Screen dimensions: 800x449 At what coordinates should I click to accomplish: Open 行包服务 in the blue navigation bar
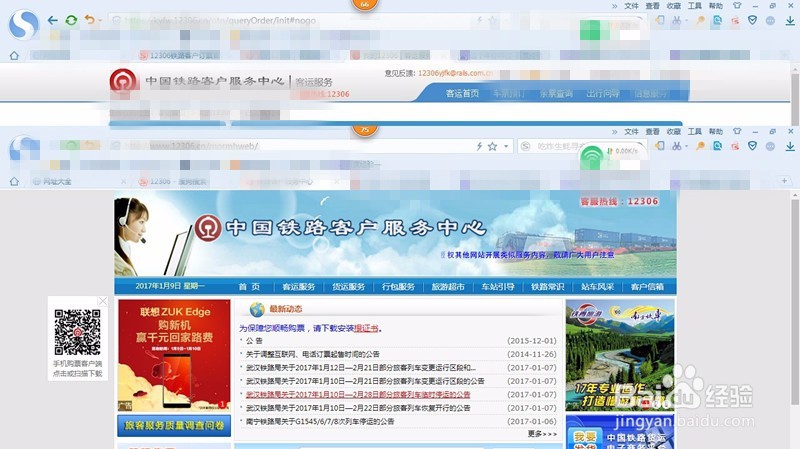point(398,287)
